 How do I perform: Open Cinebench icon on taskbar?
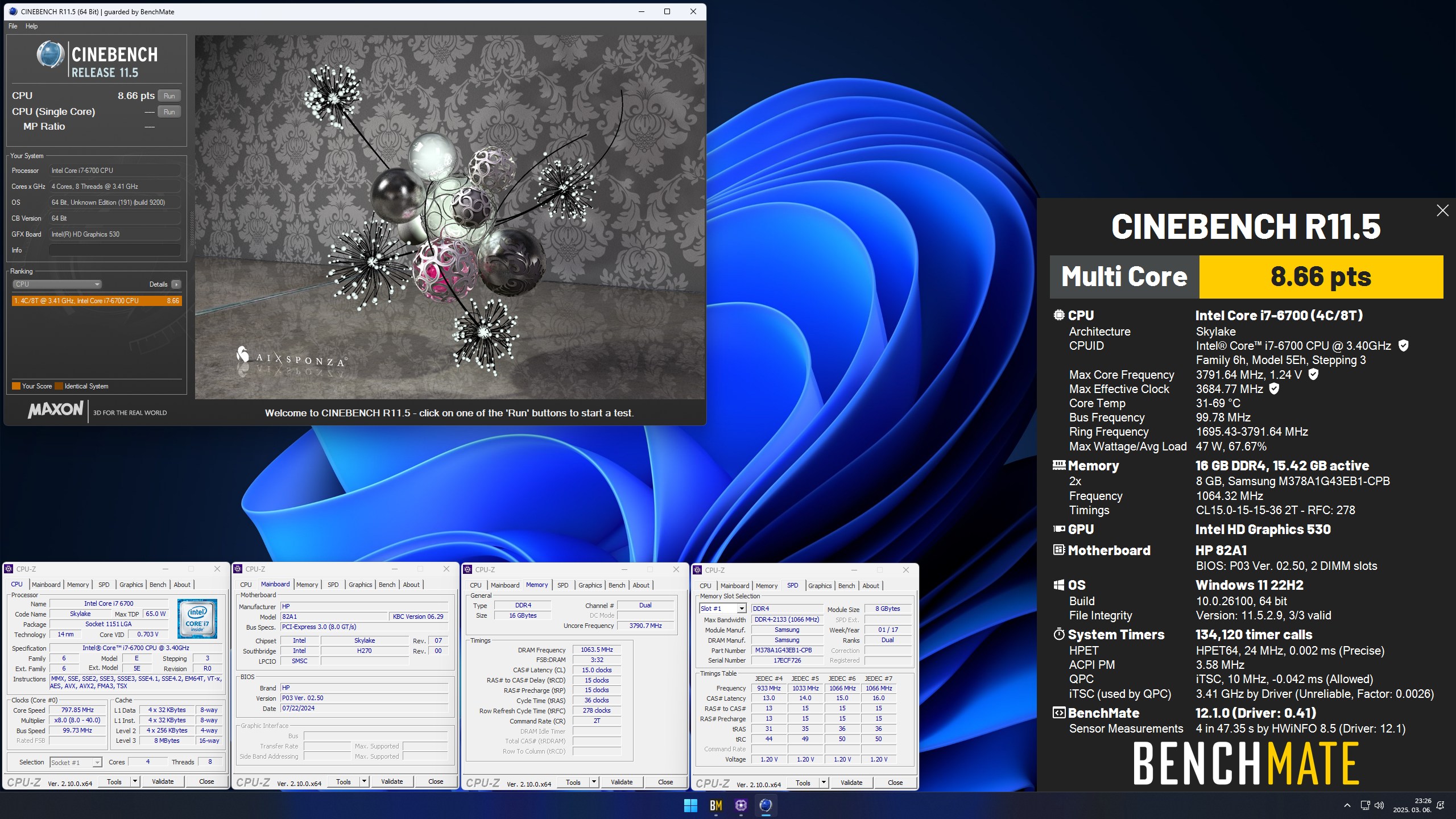[766, 805]
